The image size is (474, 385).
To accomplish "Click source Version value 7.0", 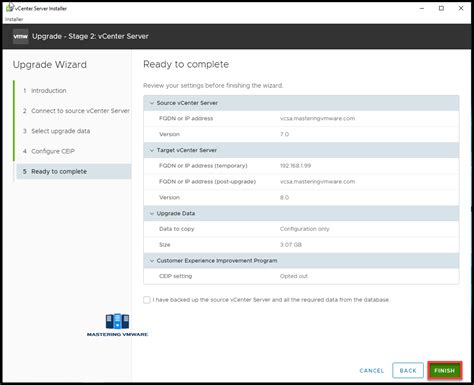I will pos(284,134).
